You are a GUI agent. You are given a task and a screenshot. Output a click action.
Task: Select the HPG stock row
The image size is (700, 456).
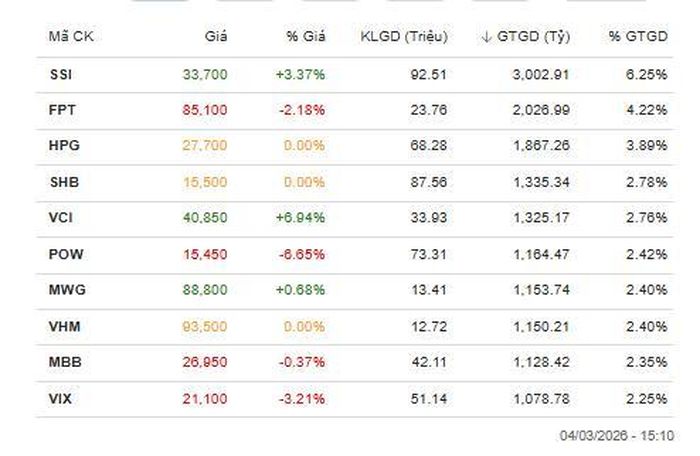click(63, 146)
